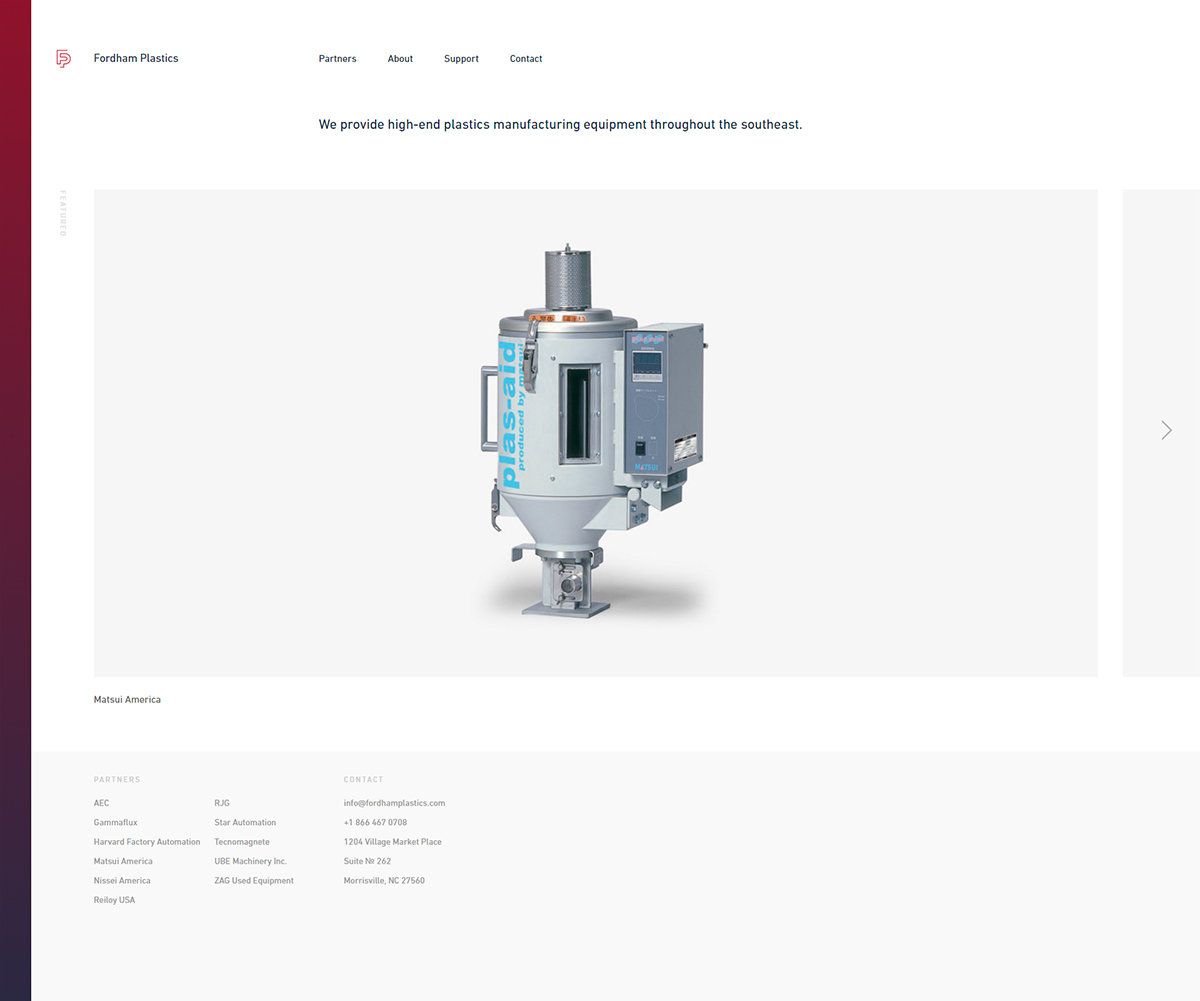
Task: Visit the RJG partner link
Action: tap(222, 803)
